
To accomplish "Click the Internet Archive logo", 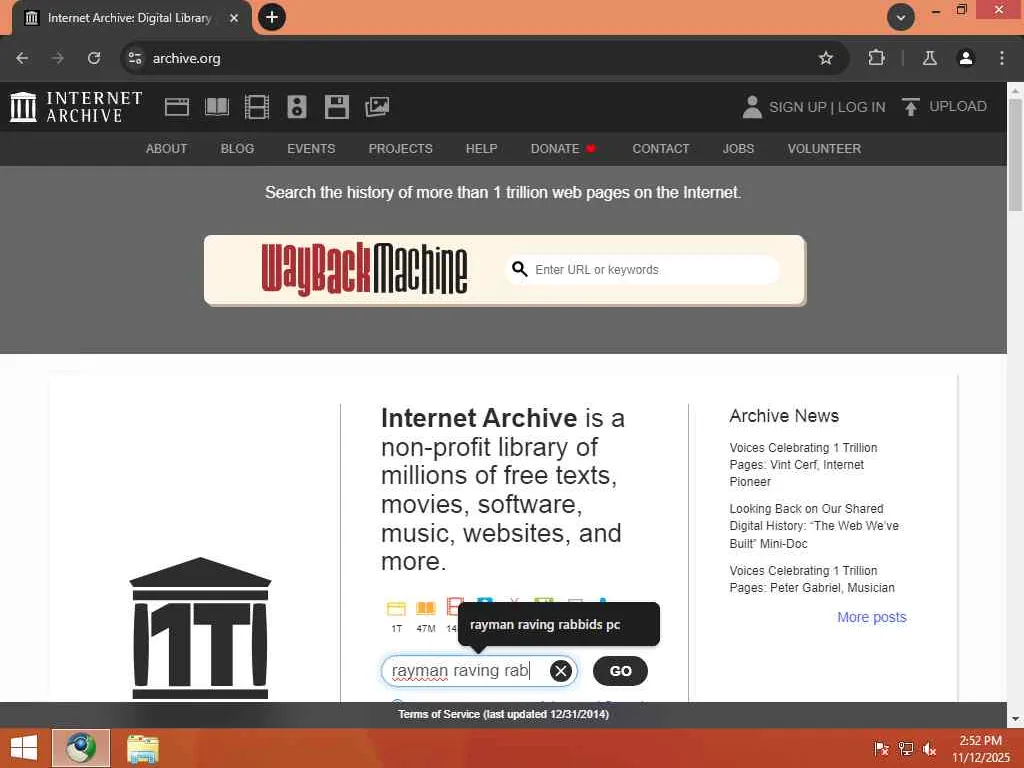I will (x=76, y=107).
